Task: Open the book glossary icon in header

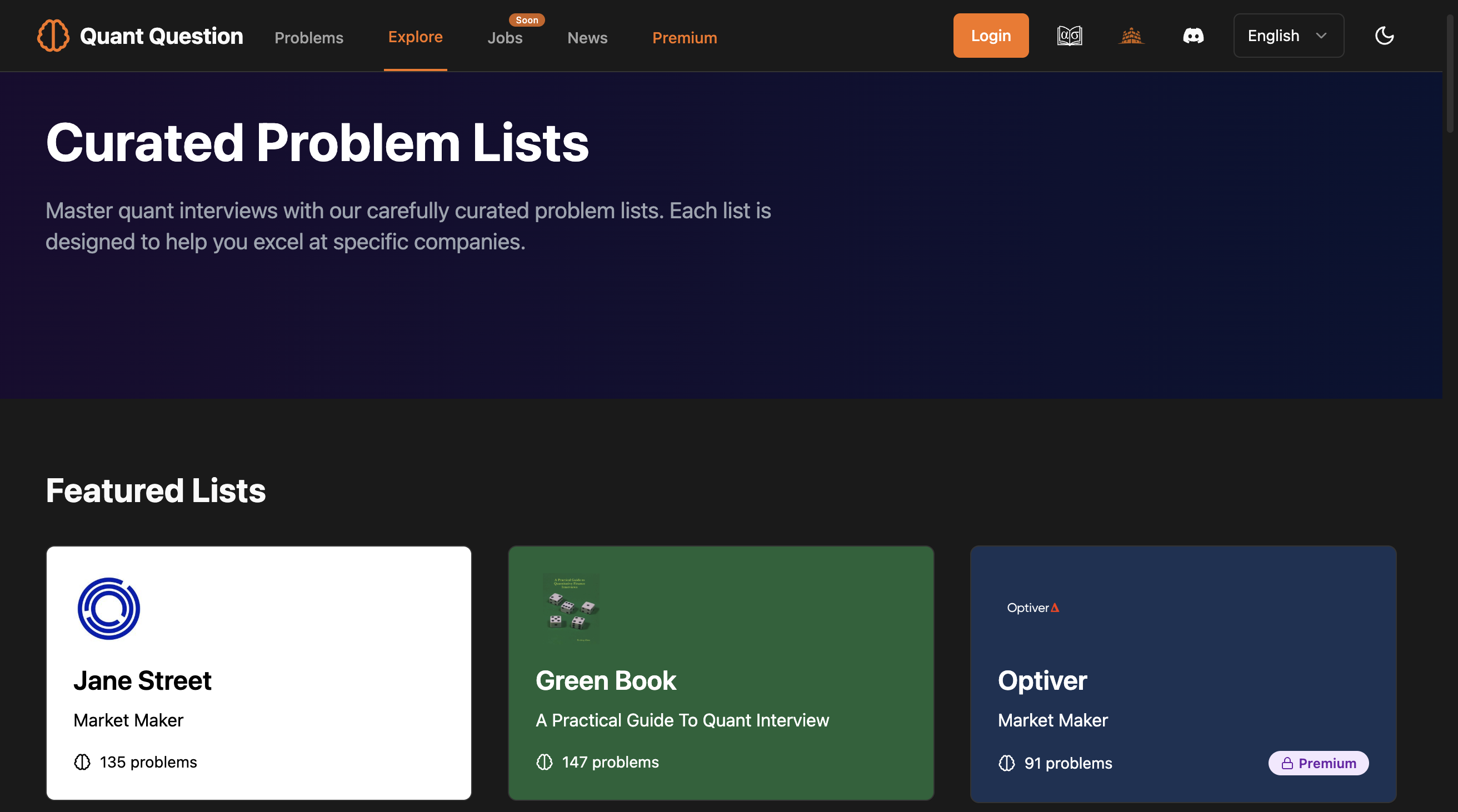Action: 1069,36
